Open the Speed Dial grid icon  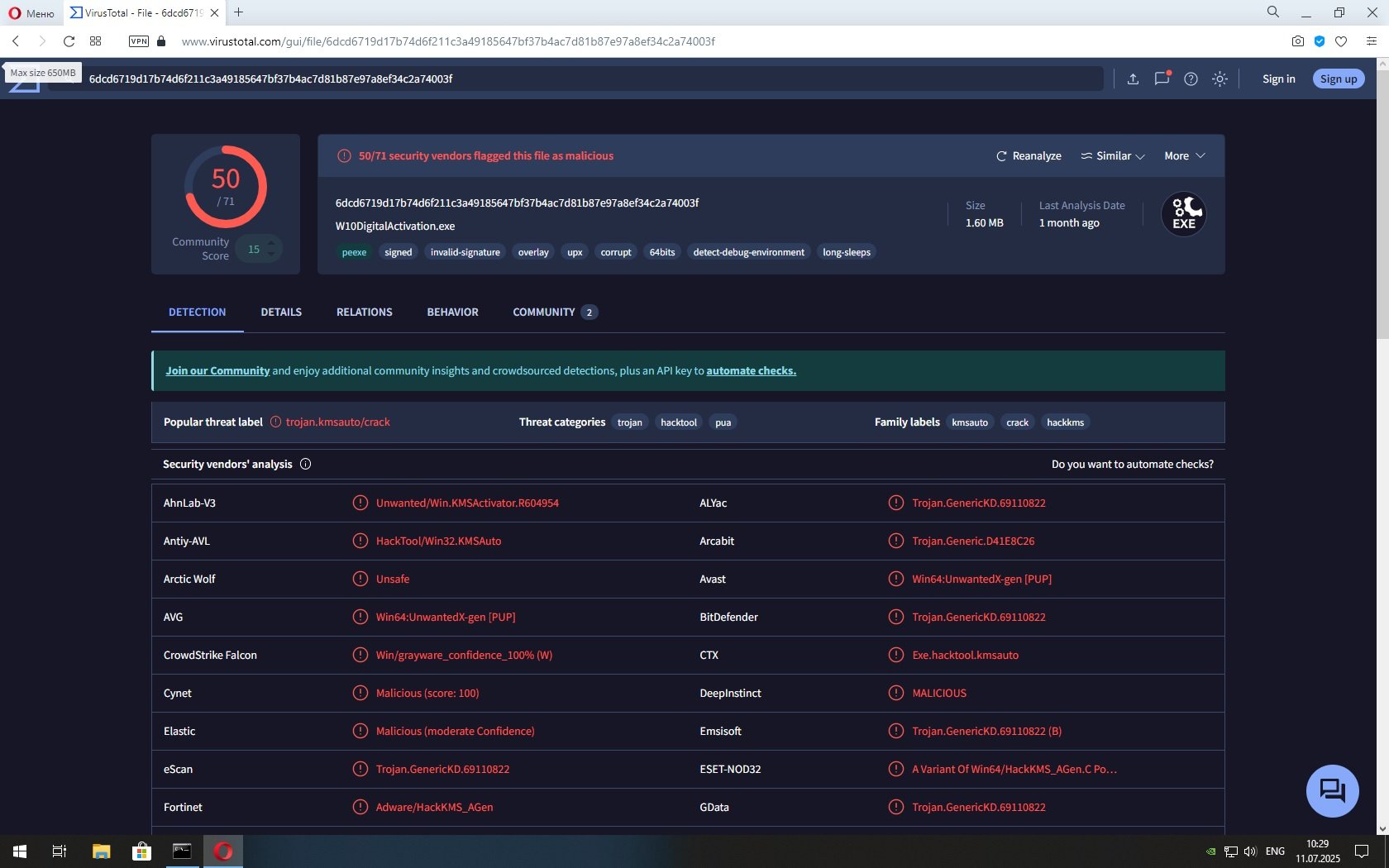pyautogui.click(x=96, y=41)
